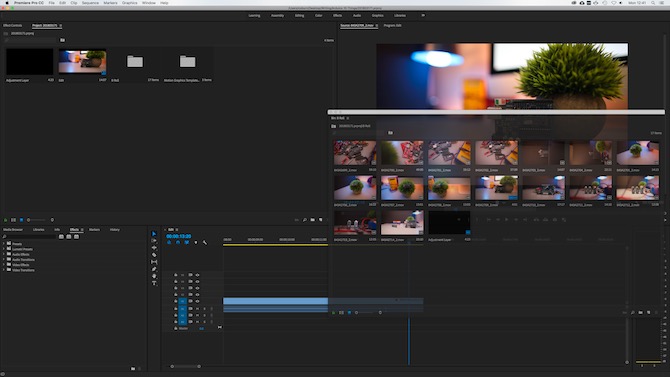
Task: Mute the A1 audio track
Action: [197, 309]
